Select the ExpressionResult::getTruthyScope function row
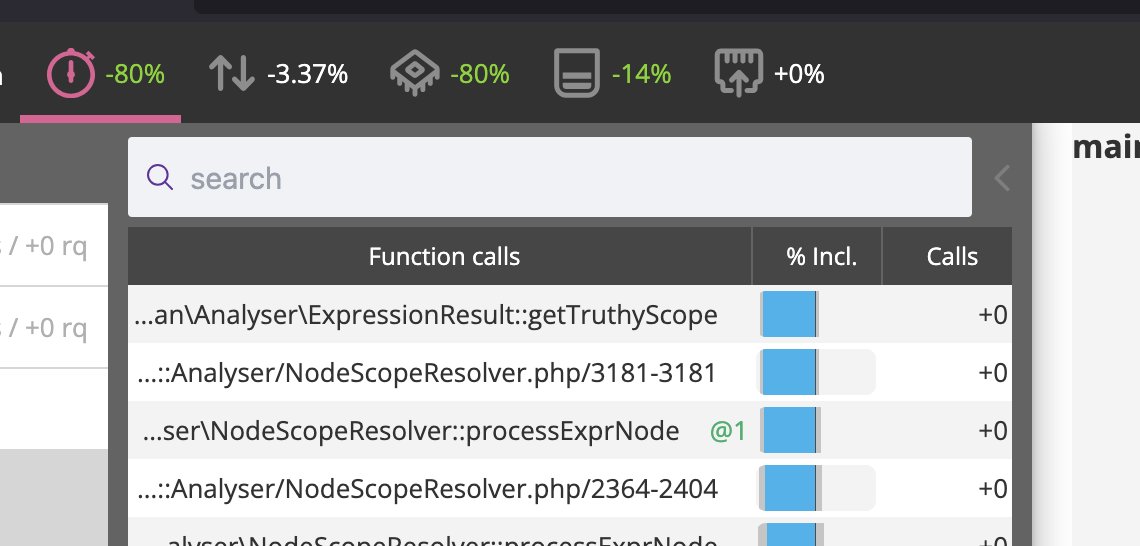 pos(570,314)
